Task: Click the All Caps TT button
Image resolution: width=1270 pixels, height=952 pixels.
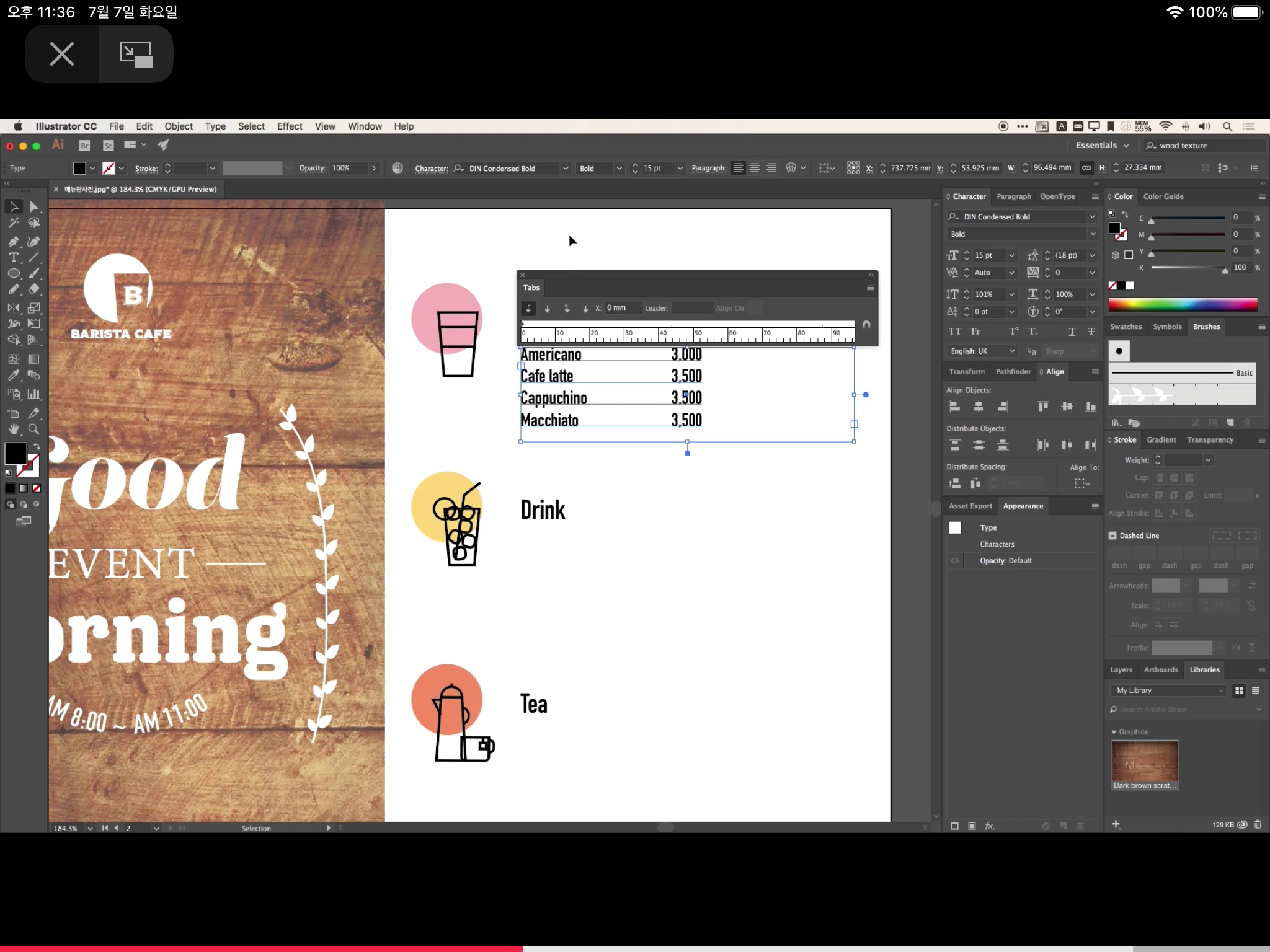Action: [x=955, y=332]
